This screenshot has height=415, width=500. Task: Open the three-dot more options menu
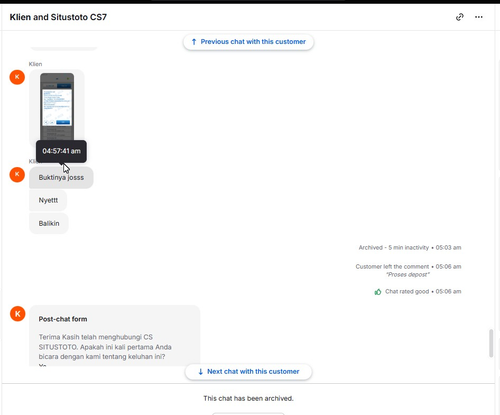[479, 17]
